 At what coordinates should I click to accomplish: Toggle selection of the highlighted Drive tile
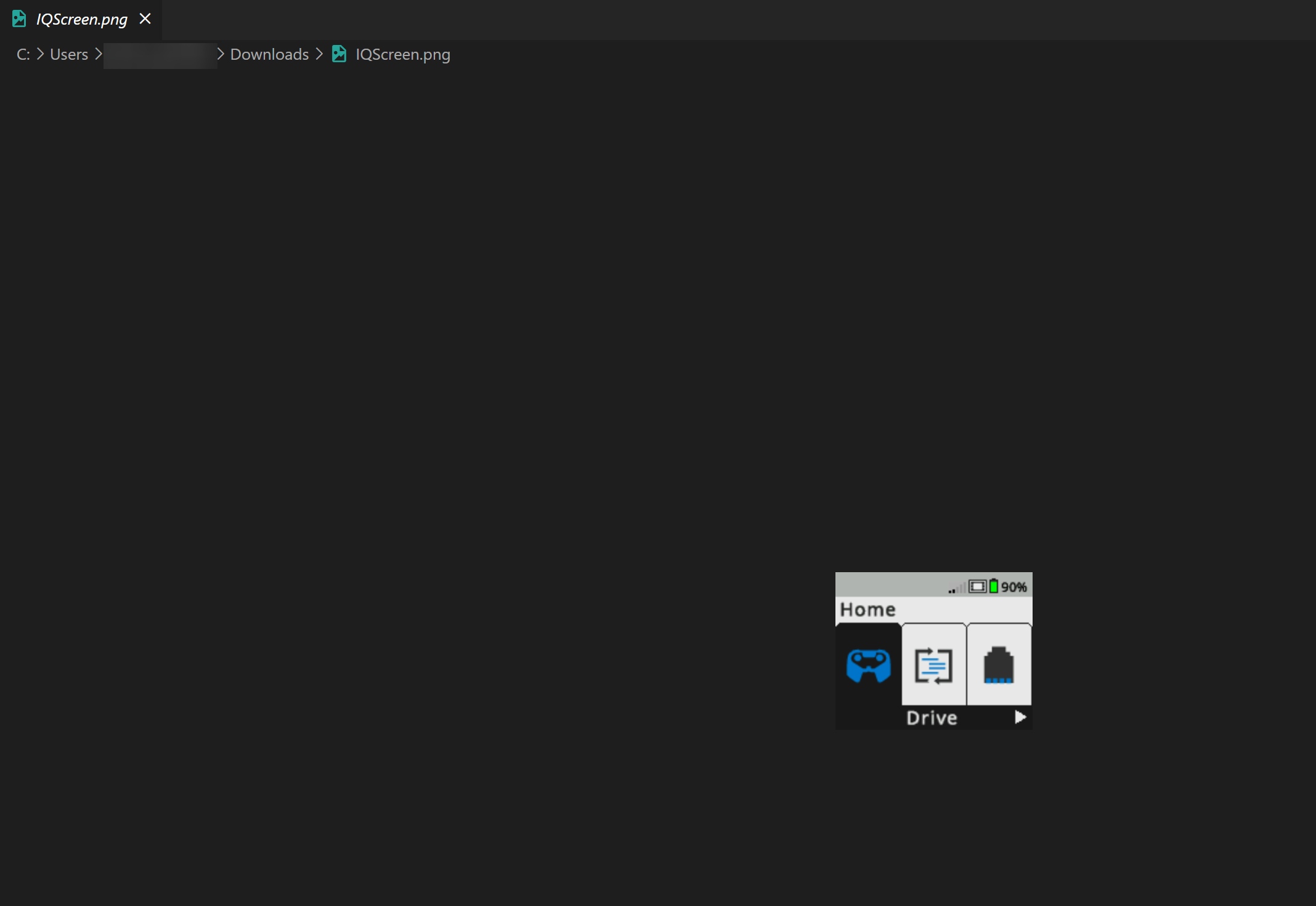869,666
